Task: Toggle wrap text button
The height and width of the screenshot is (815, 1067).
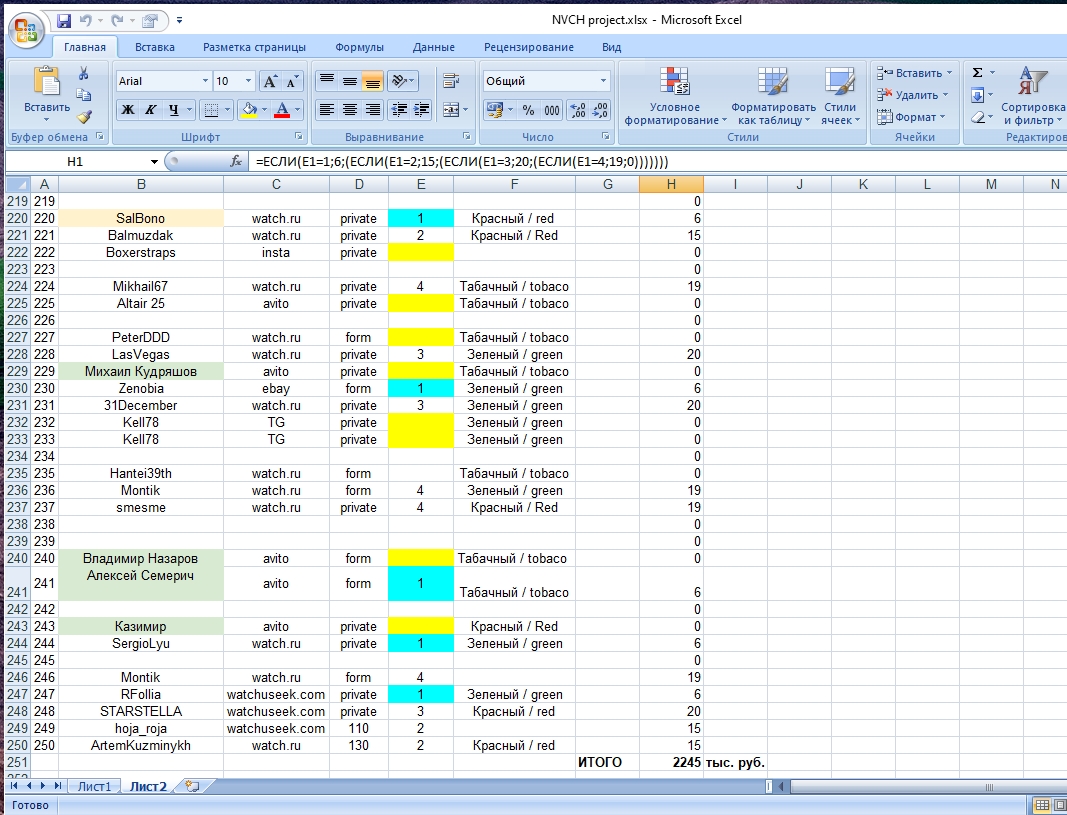Action: [x=450, y=81]
